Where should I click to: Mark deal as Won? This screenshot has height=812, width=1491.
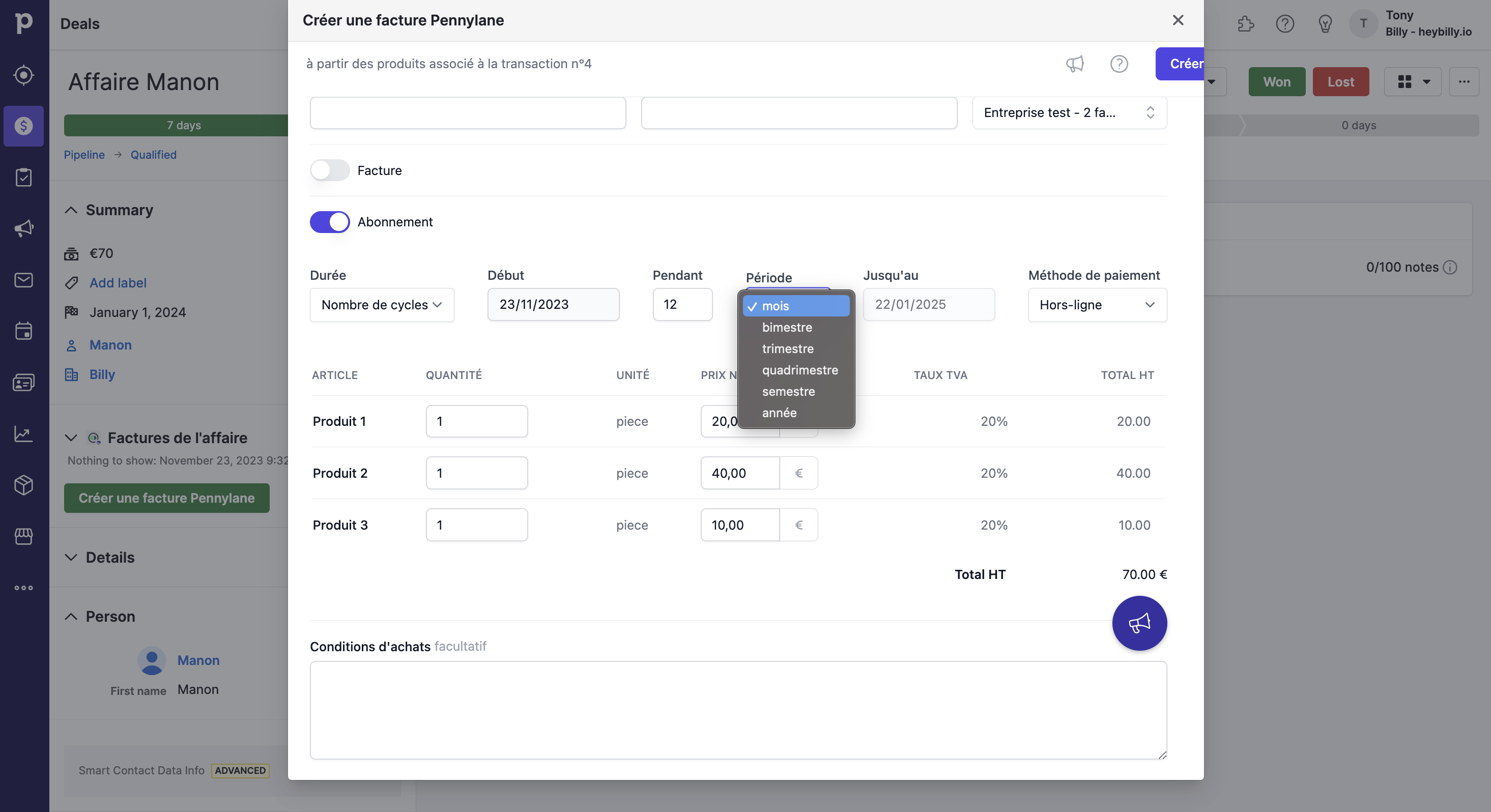tap(1276, 81)
